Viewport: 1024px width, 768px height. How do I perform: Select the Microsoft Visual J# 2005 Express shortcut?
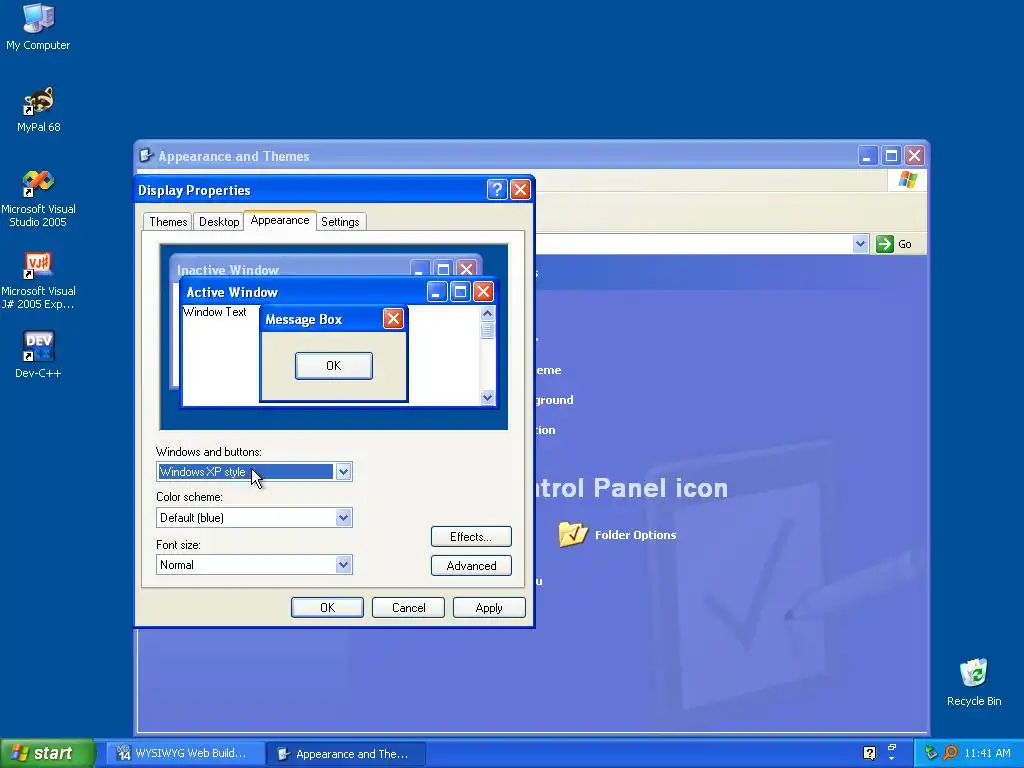(38, 281)
